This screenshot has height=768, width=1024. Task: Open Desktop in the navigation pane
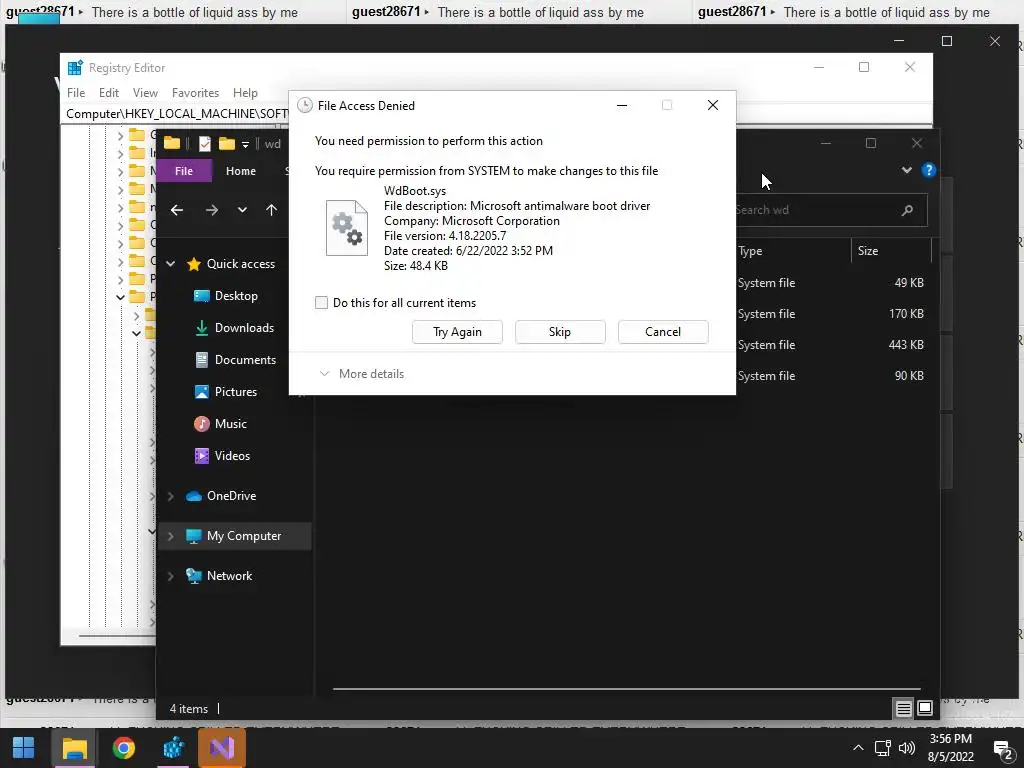point(235,296)
